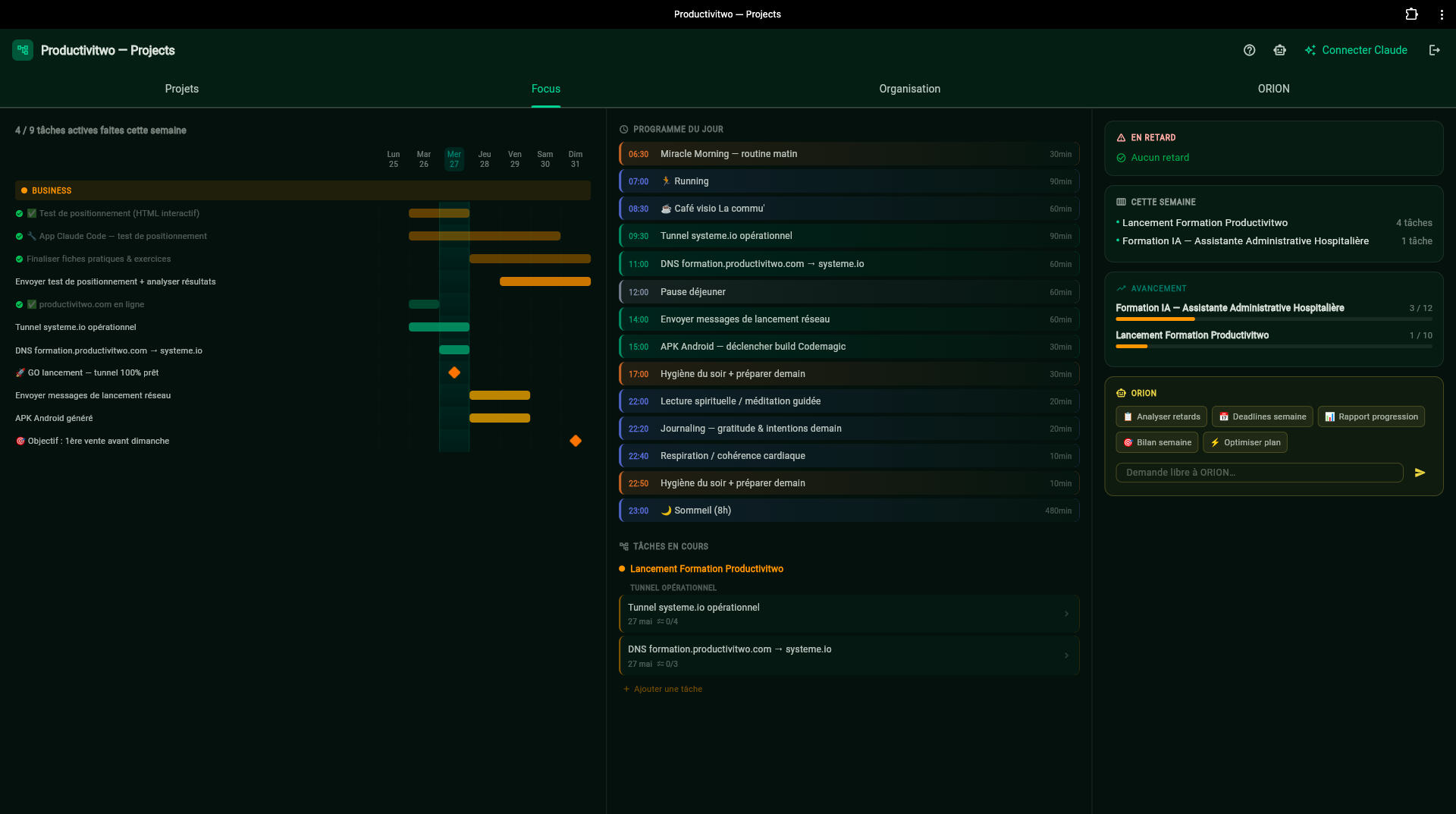
Task: Click Rapport progression quick action
Action: (x=1371, y=416)
